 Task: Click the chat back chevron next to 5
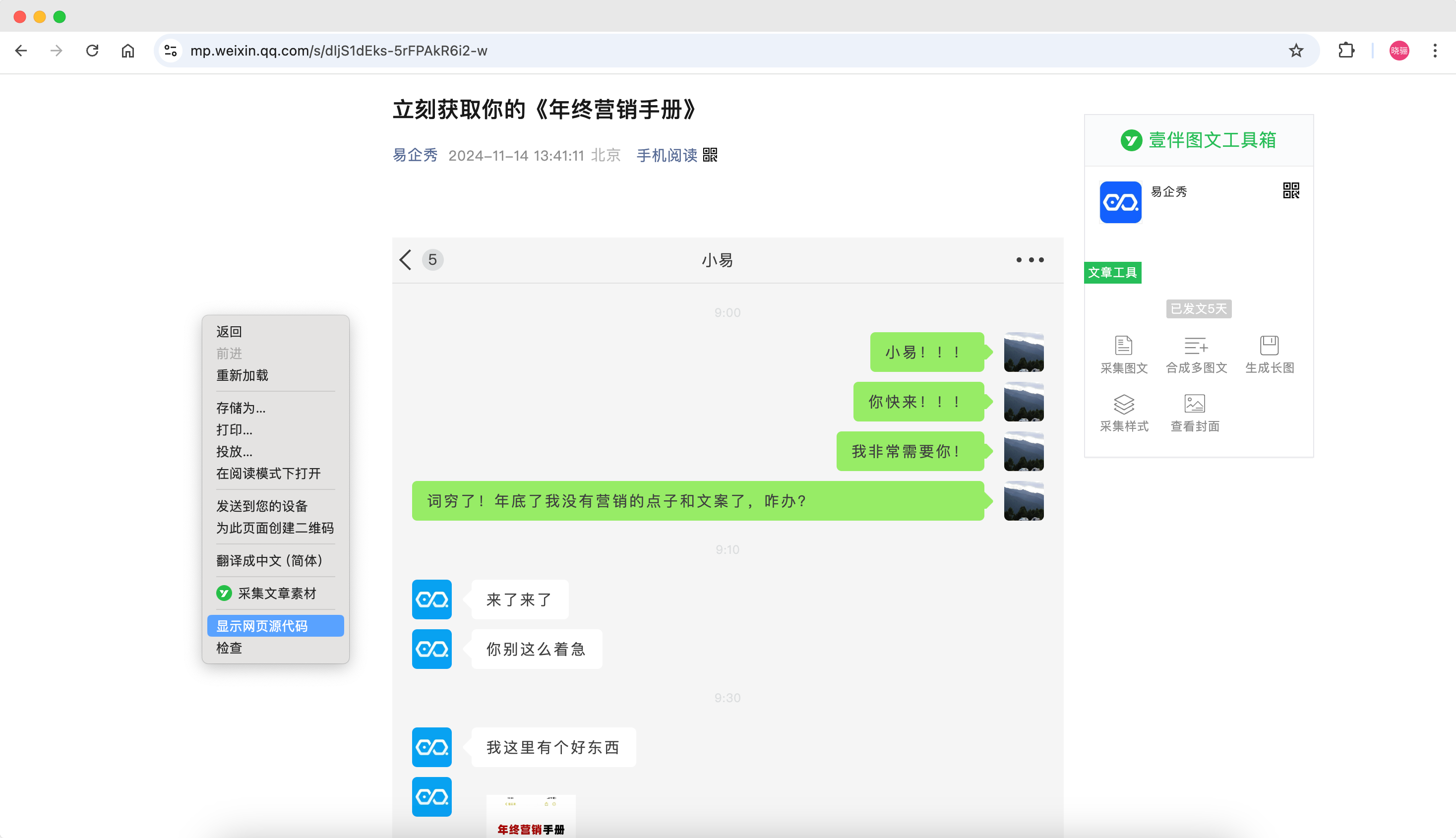point(406,260)
